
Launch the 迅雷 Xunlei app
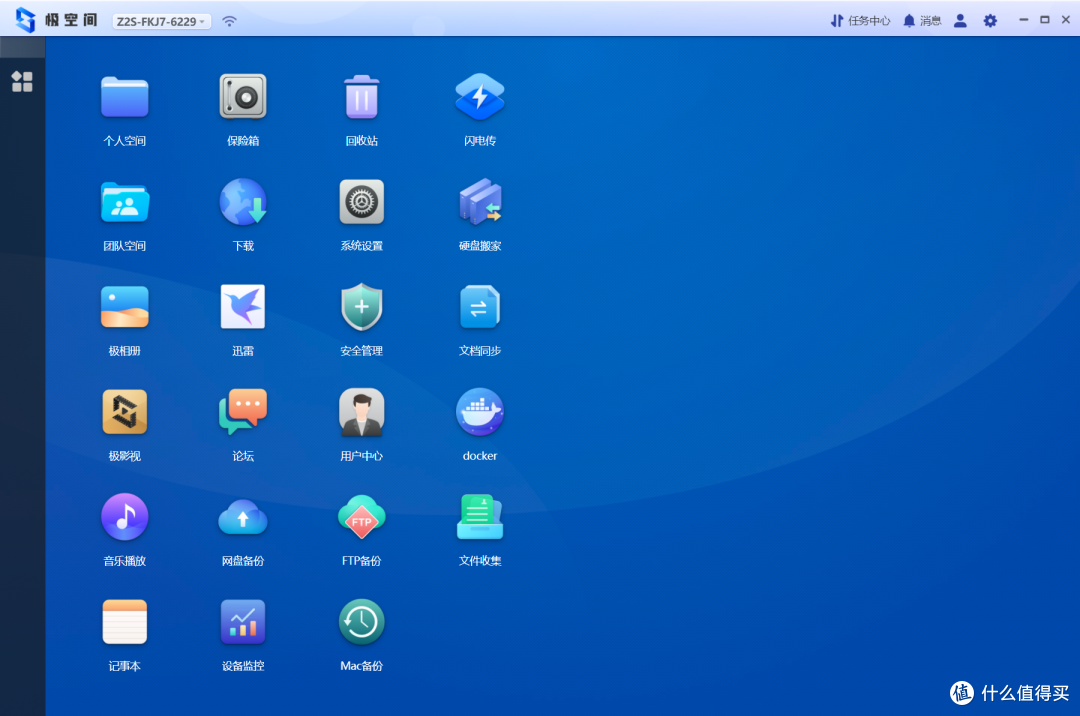click(243, 307)
